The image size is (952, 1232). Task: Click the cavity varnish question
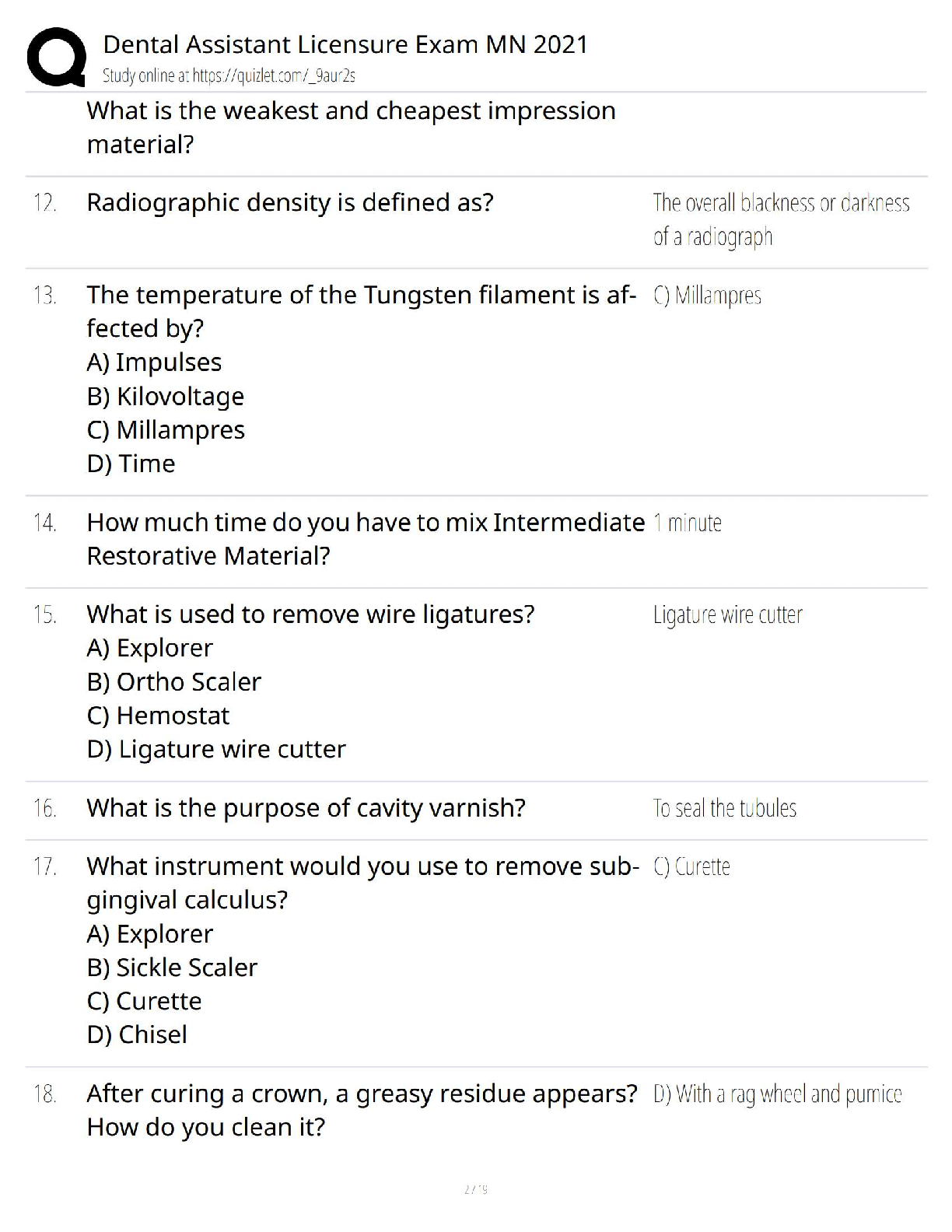click(x=306, y=808)
